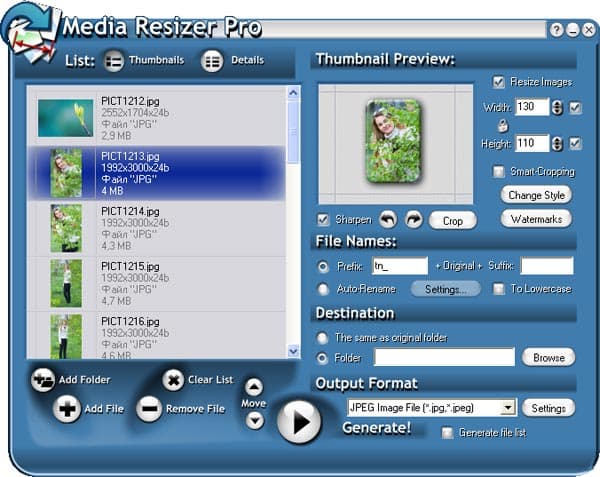Click the Suffix text field
Screen dimensions: 600x477
[547, 266]
